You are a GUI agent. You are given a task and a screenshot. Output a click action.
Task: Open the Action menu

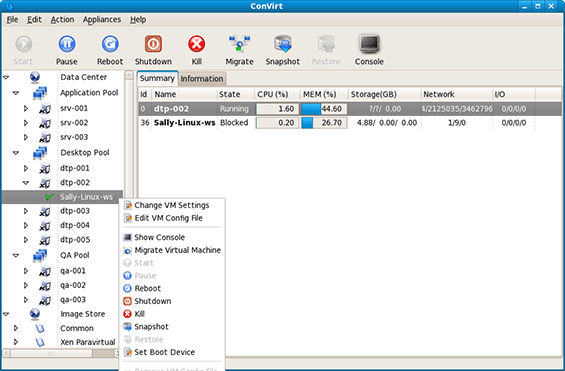[62, 20]
